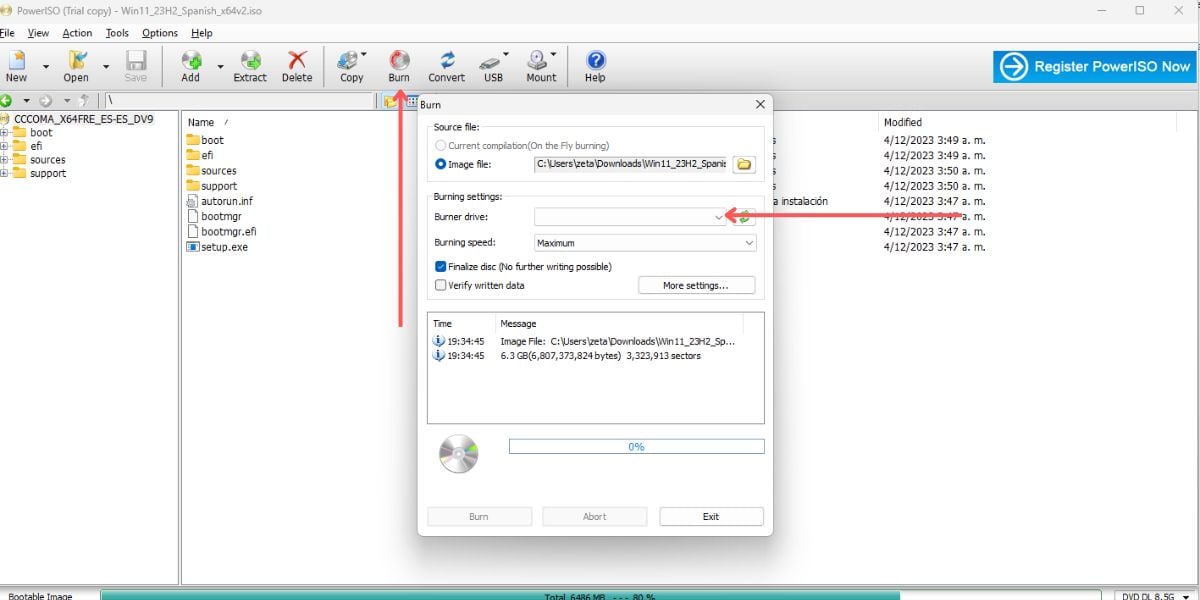Enable Verify written data checkbox
1200x600 pixels.
441,286
